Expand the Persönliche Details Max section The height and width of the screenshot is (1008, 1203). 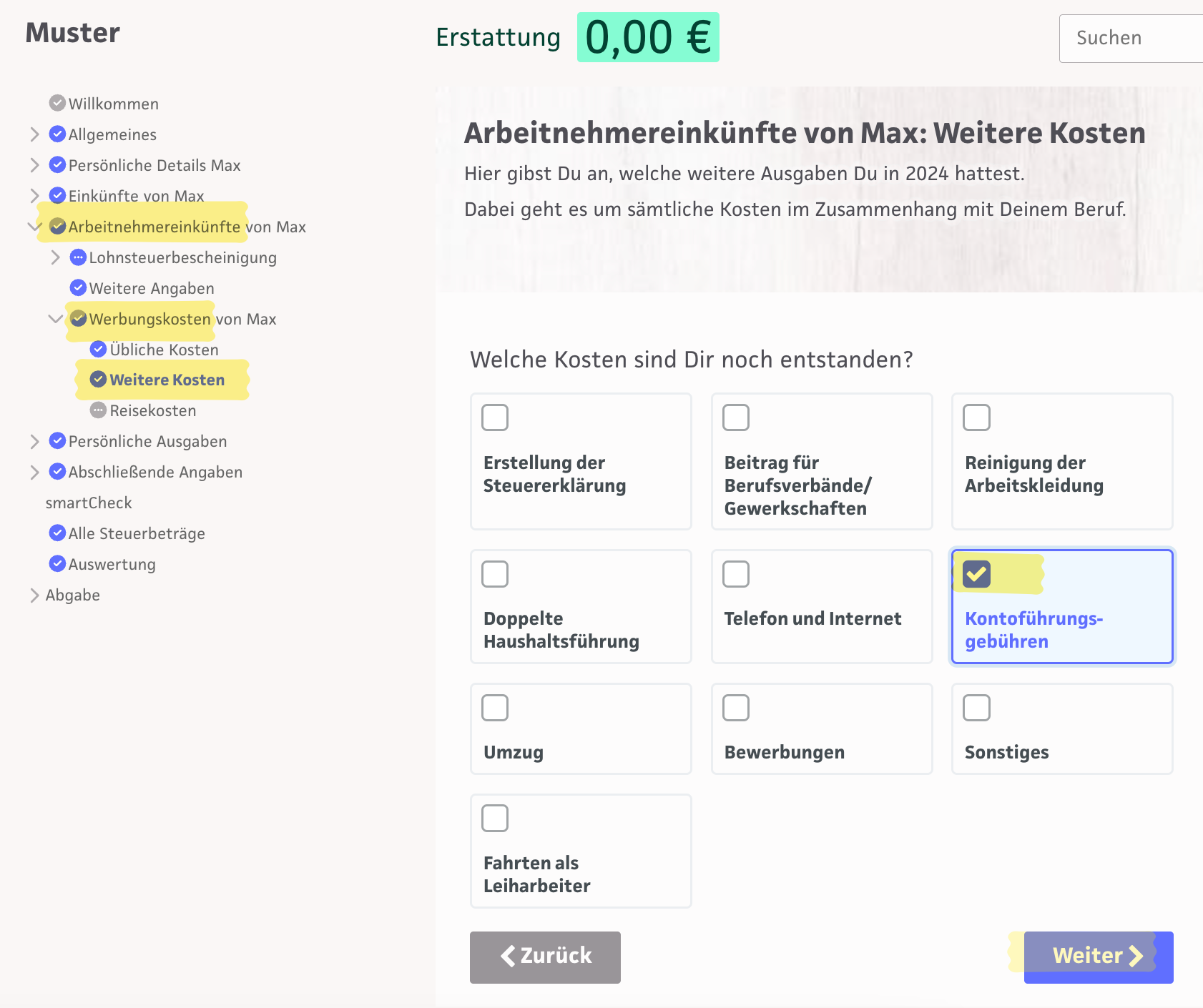click(x=34, y=165)
